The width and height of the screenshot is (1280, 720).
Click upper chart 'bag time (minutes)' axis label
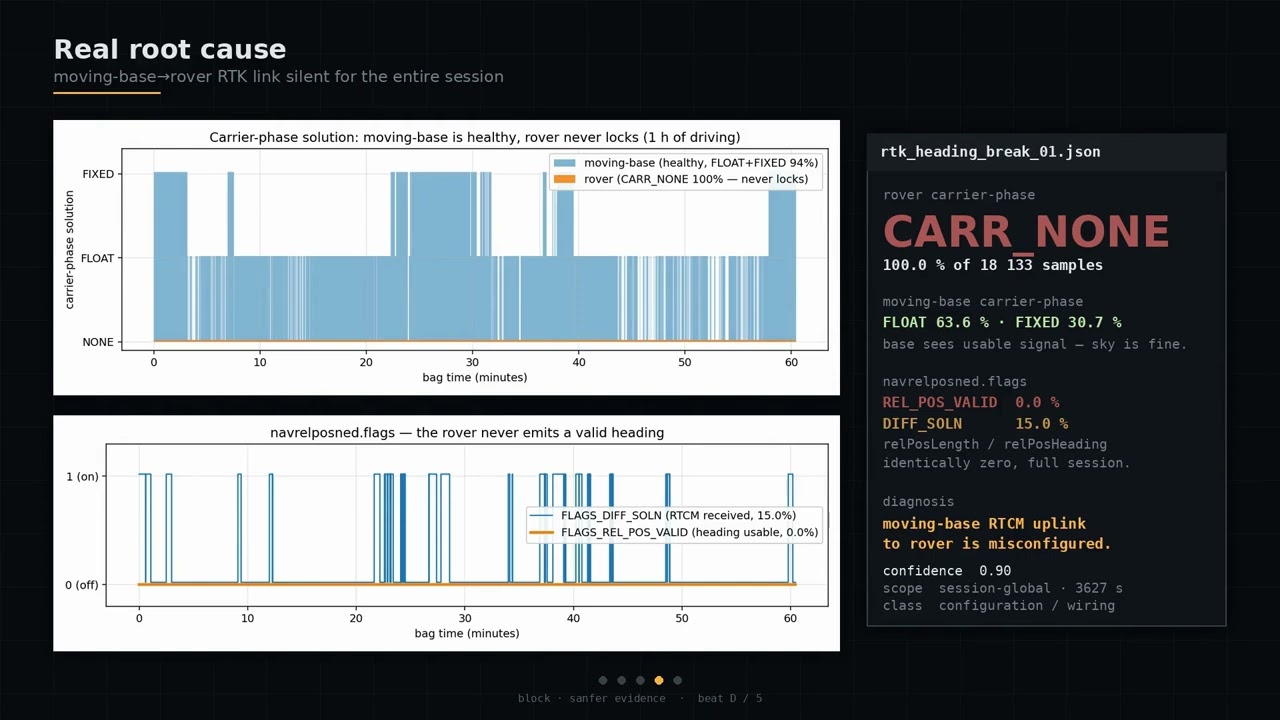coord(475,377)
